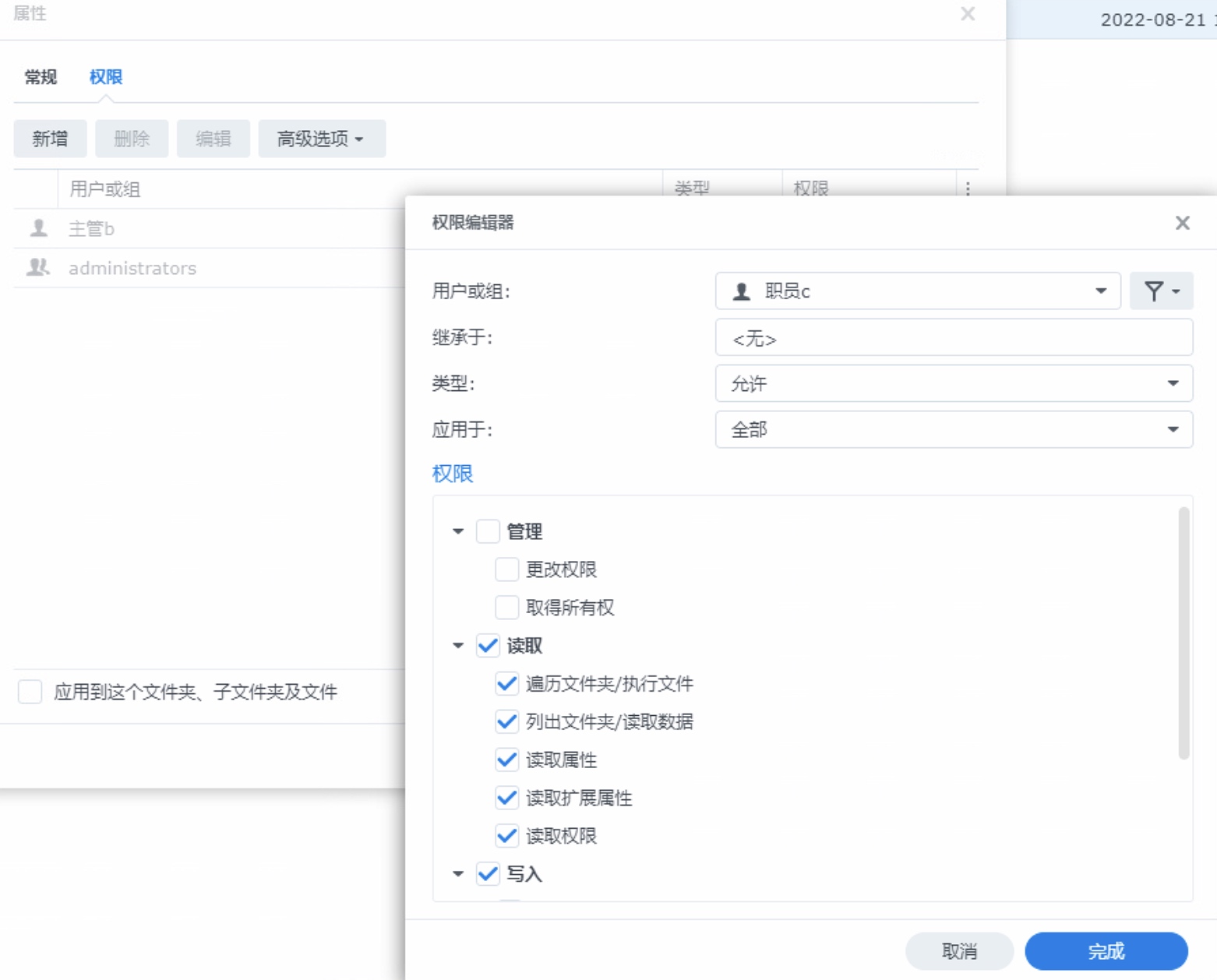Screen dimensions: 1217x980
Task: Uncheck the 读取 group checkbox
Action: 488,646
